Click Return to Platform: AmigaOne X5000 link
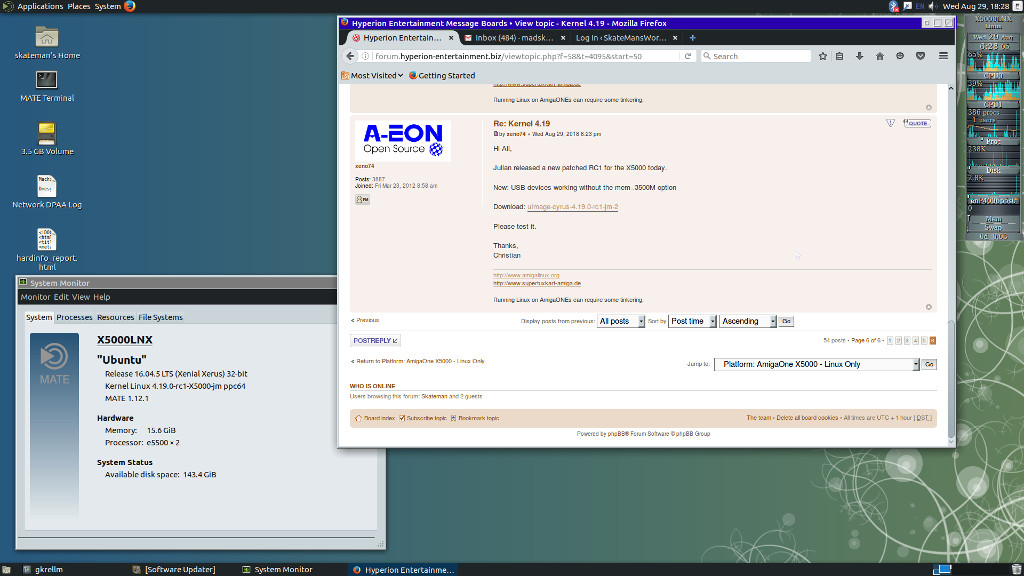Screen dimensions: 1024x576 [x=421, y=361]
